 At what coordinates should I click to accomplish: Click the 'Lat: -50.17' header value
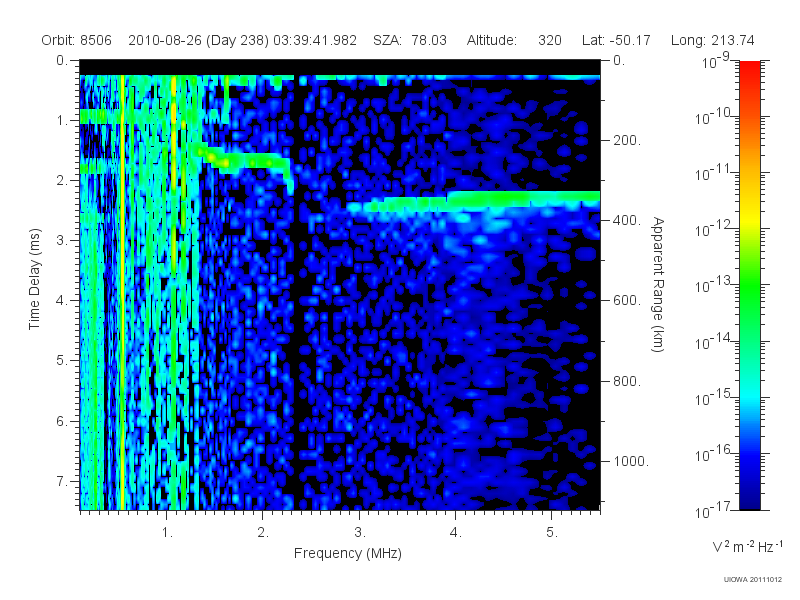(x=616, y=40)
